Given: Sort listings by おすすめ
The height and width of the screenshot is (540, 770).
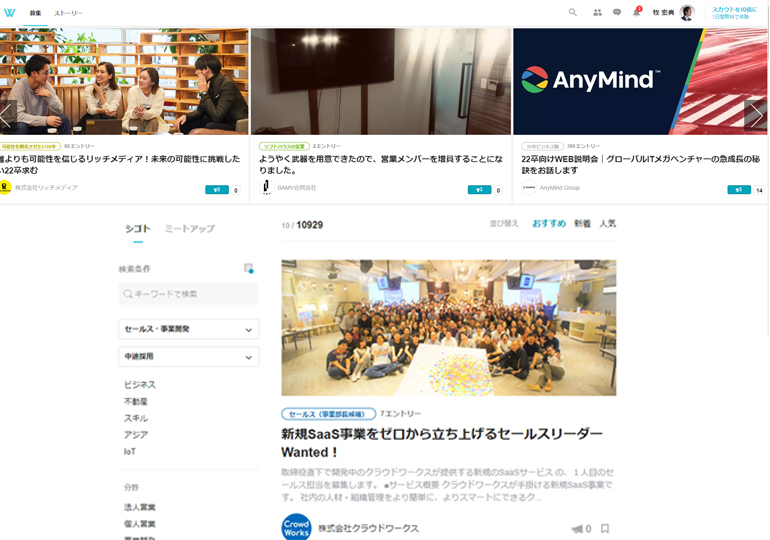Looking at the screenshot, I should (549, 224).
